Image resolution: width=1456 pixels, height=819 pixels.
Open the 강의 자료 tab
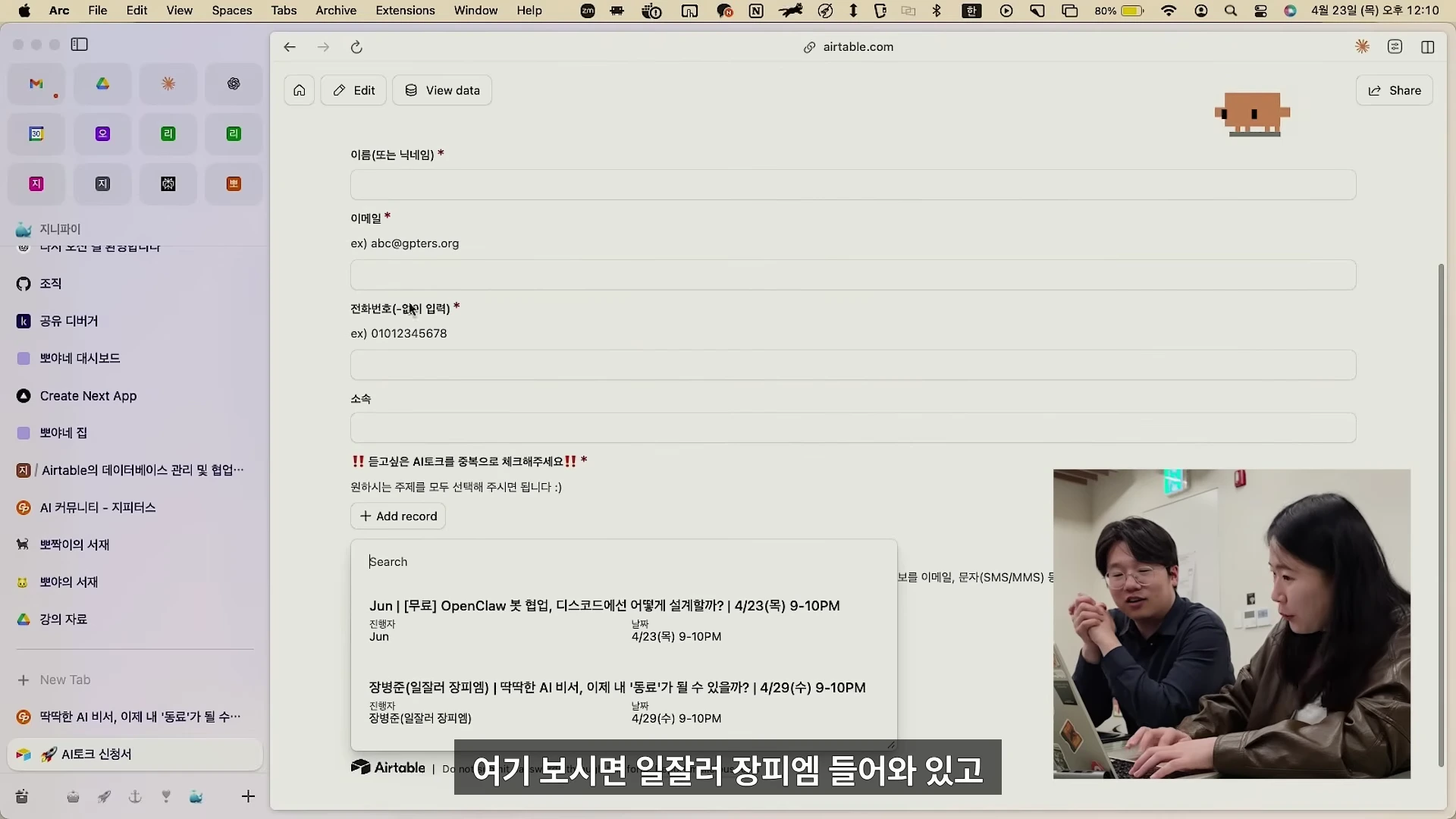135,620
